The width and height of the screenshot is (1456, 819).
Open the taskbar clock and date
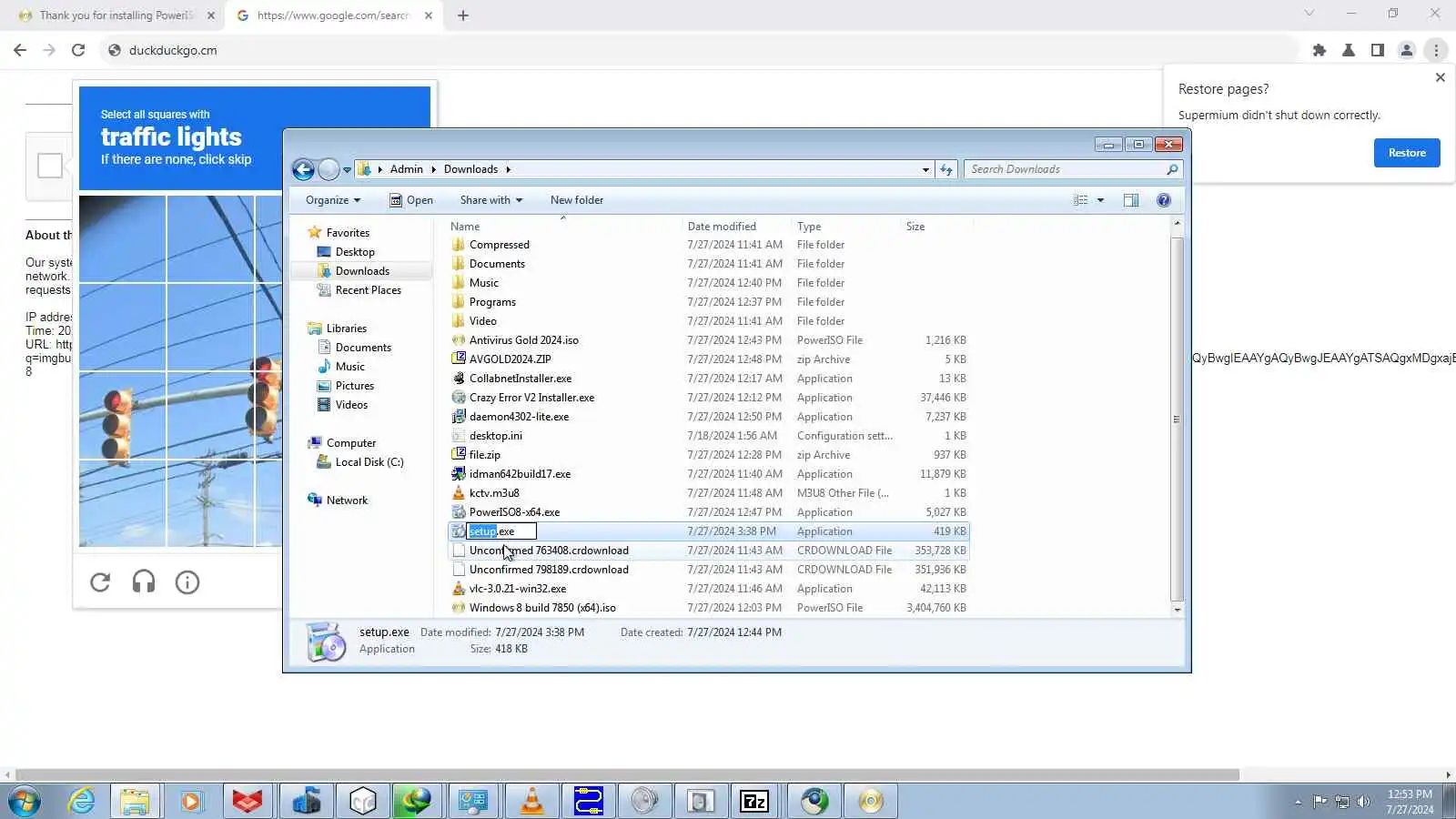pos(1410,802)
